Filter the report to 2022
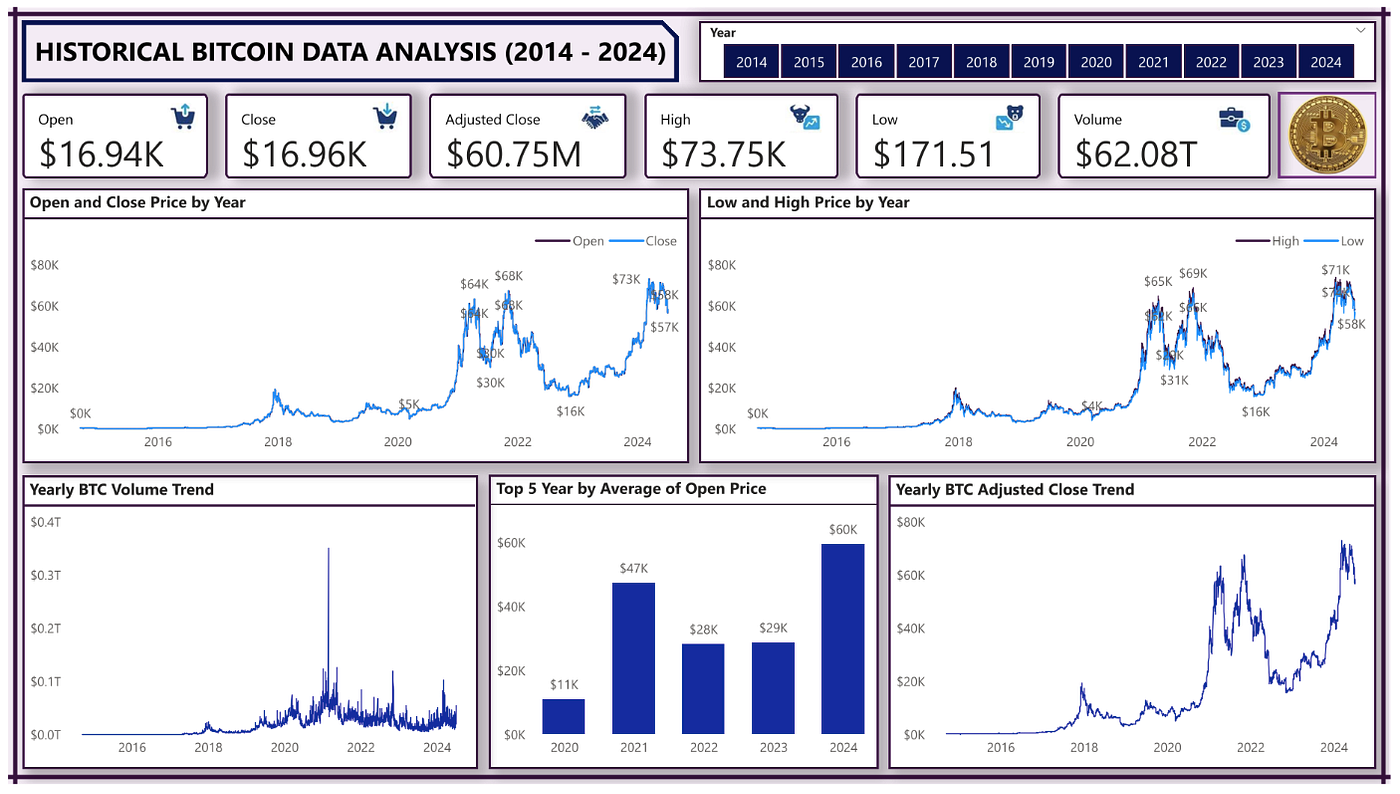The image size is (1400, 794). (1211, 62)
